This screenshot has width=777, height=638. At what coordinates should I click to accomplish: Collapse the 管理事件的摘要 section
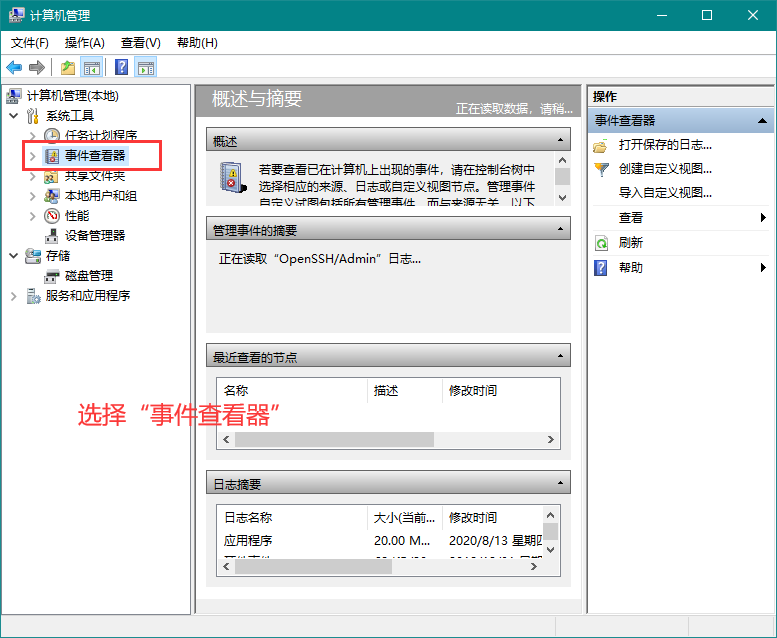point(560,229)
